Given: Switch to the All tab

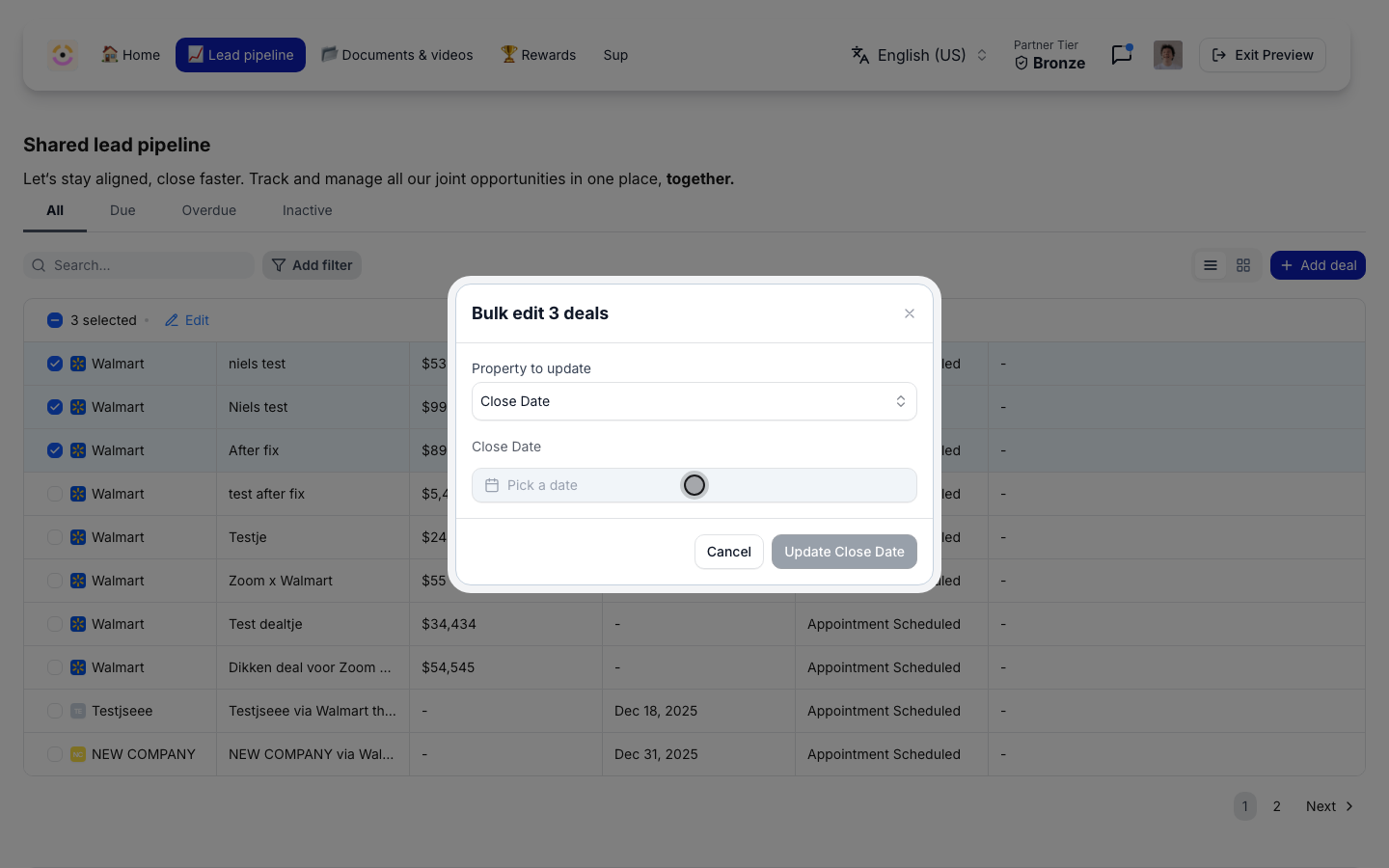Looking at the screenshot, I should (x=55, y=210).
